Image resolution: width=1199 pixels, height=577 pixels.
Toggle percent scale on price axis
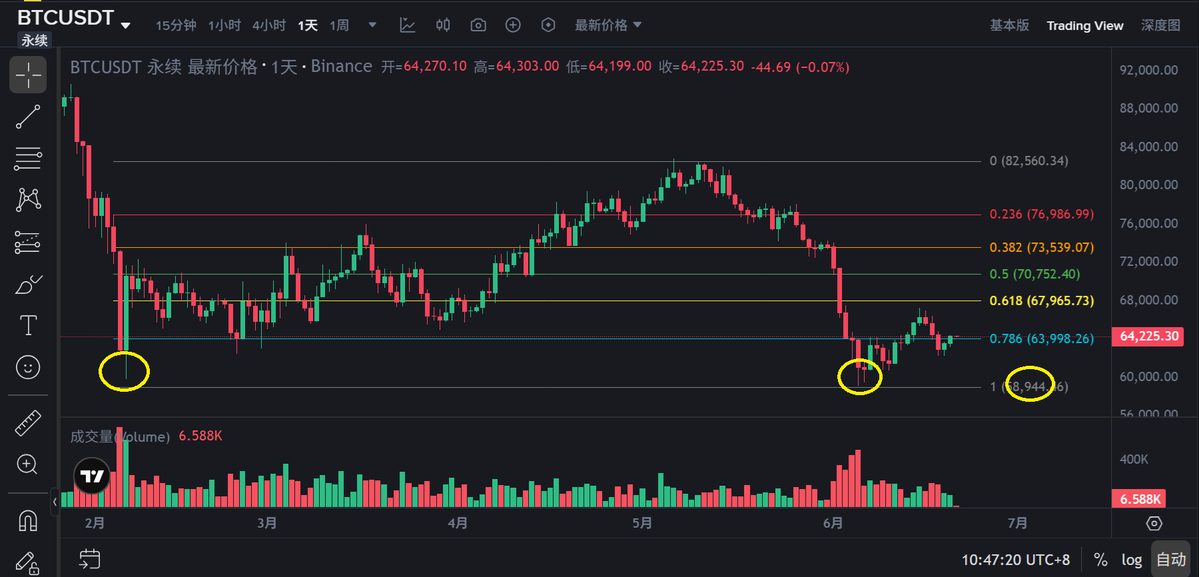(x=1100, y=559)
